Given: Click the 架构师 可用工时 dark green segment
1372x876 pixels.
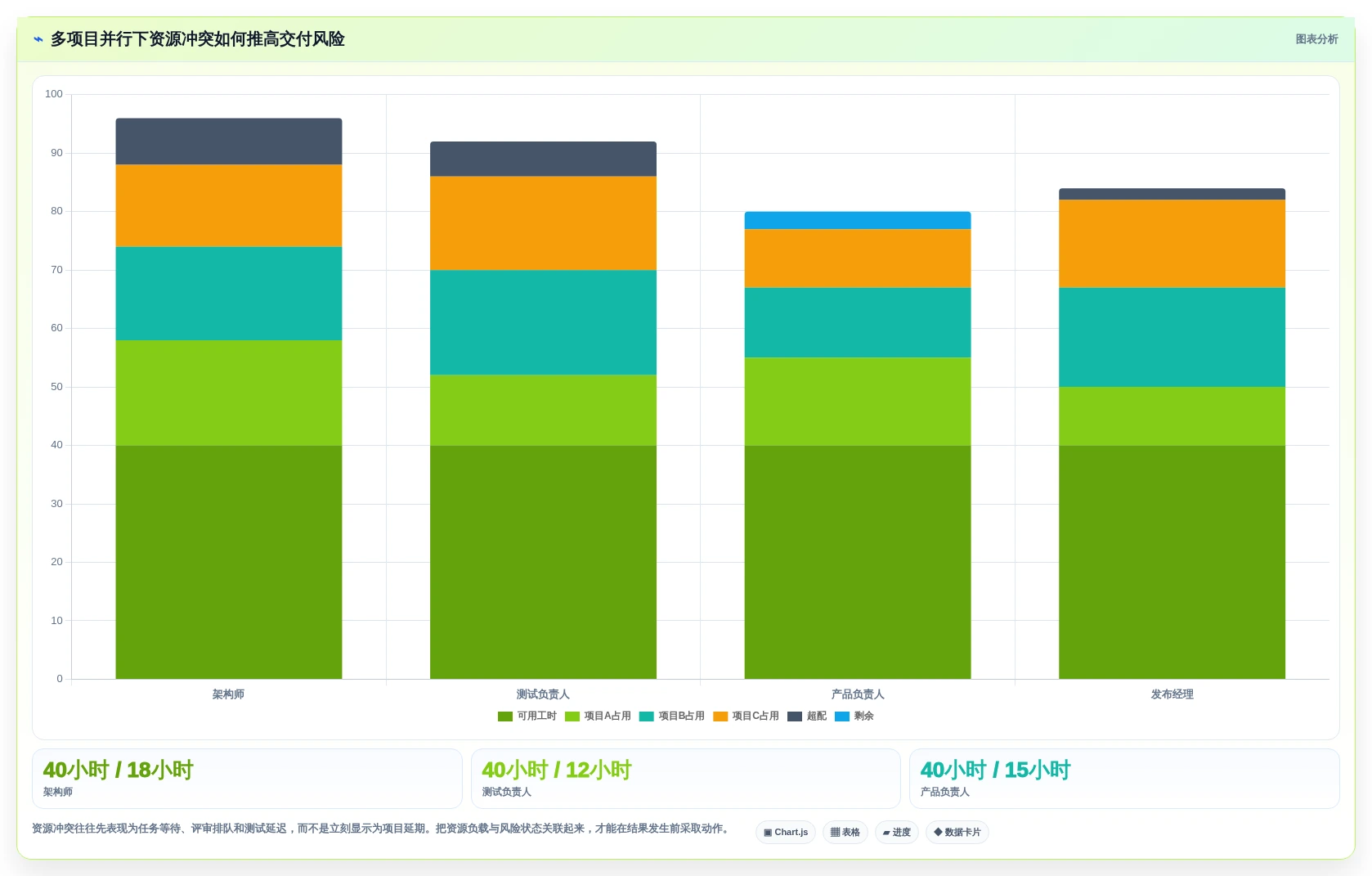Looking at the screenshot, I should coord(229,562).
